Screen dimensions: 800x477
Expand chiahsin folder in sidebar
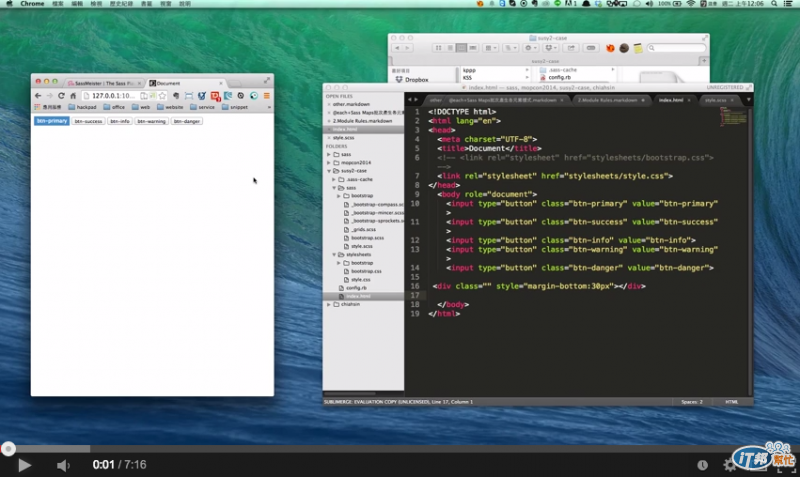[329, 304]
